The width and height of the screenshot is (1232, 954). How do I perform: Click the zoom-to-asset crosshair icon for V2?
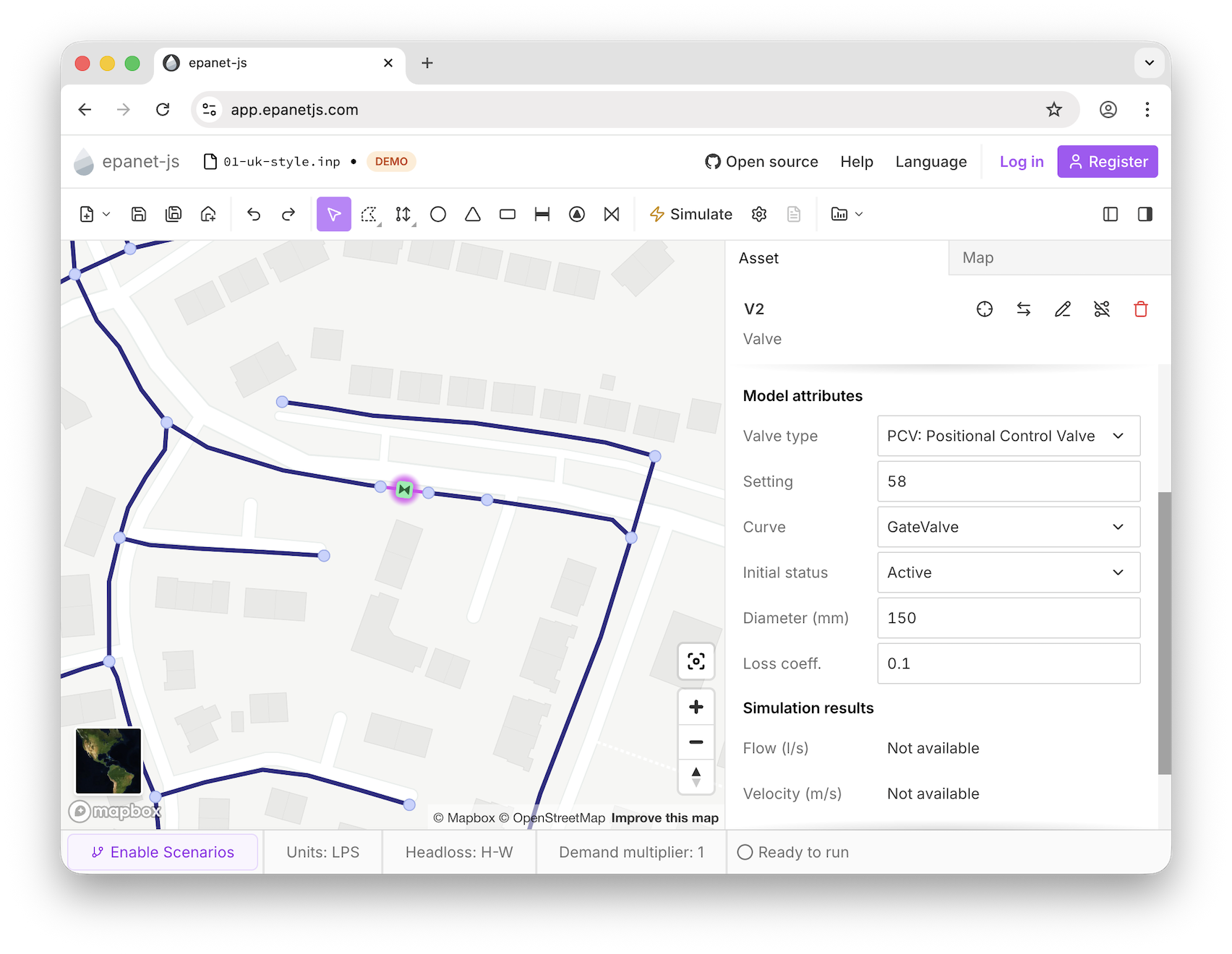point(985,309)
